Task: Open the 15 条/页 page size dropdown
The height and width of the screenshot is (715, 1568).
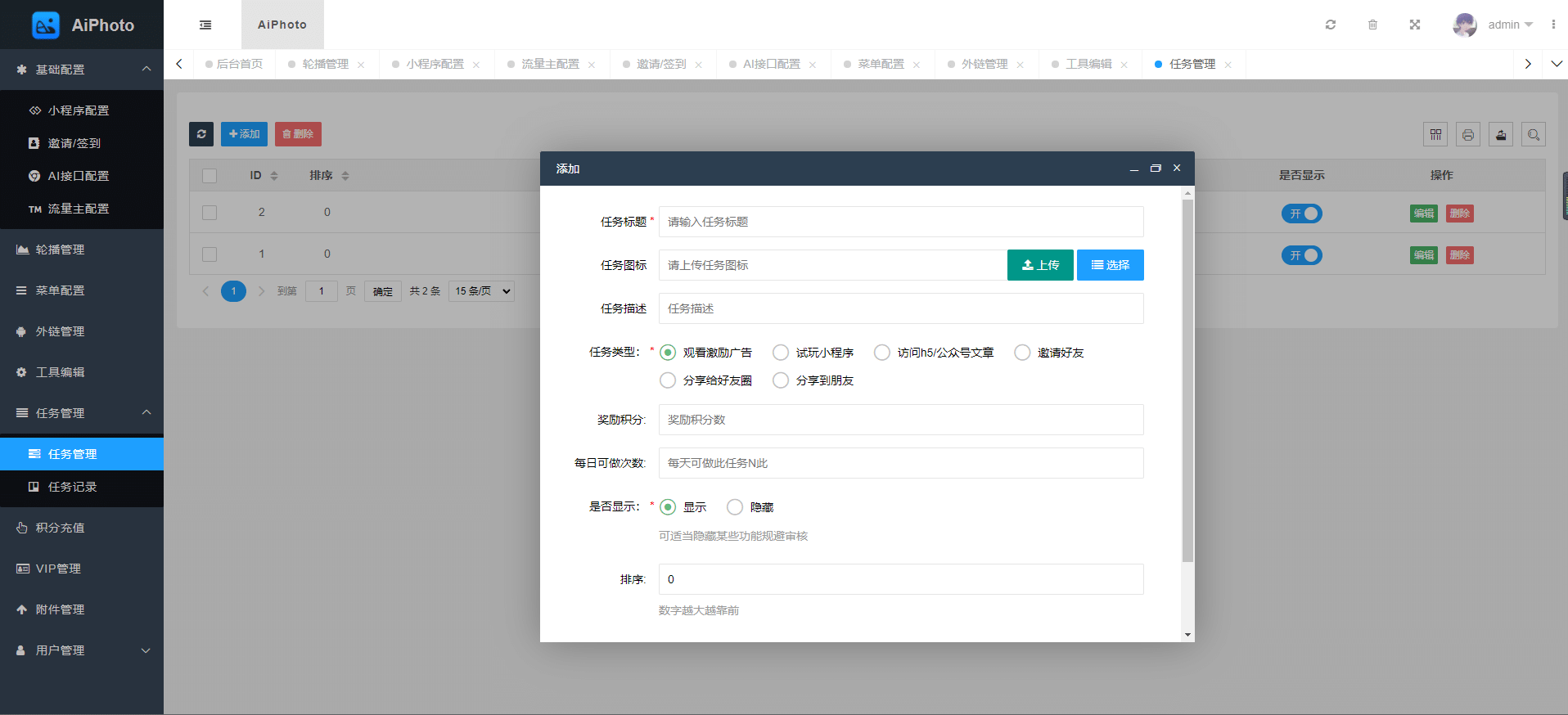Action: [481, 291]
